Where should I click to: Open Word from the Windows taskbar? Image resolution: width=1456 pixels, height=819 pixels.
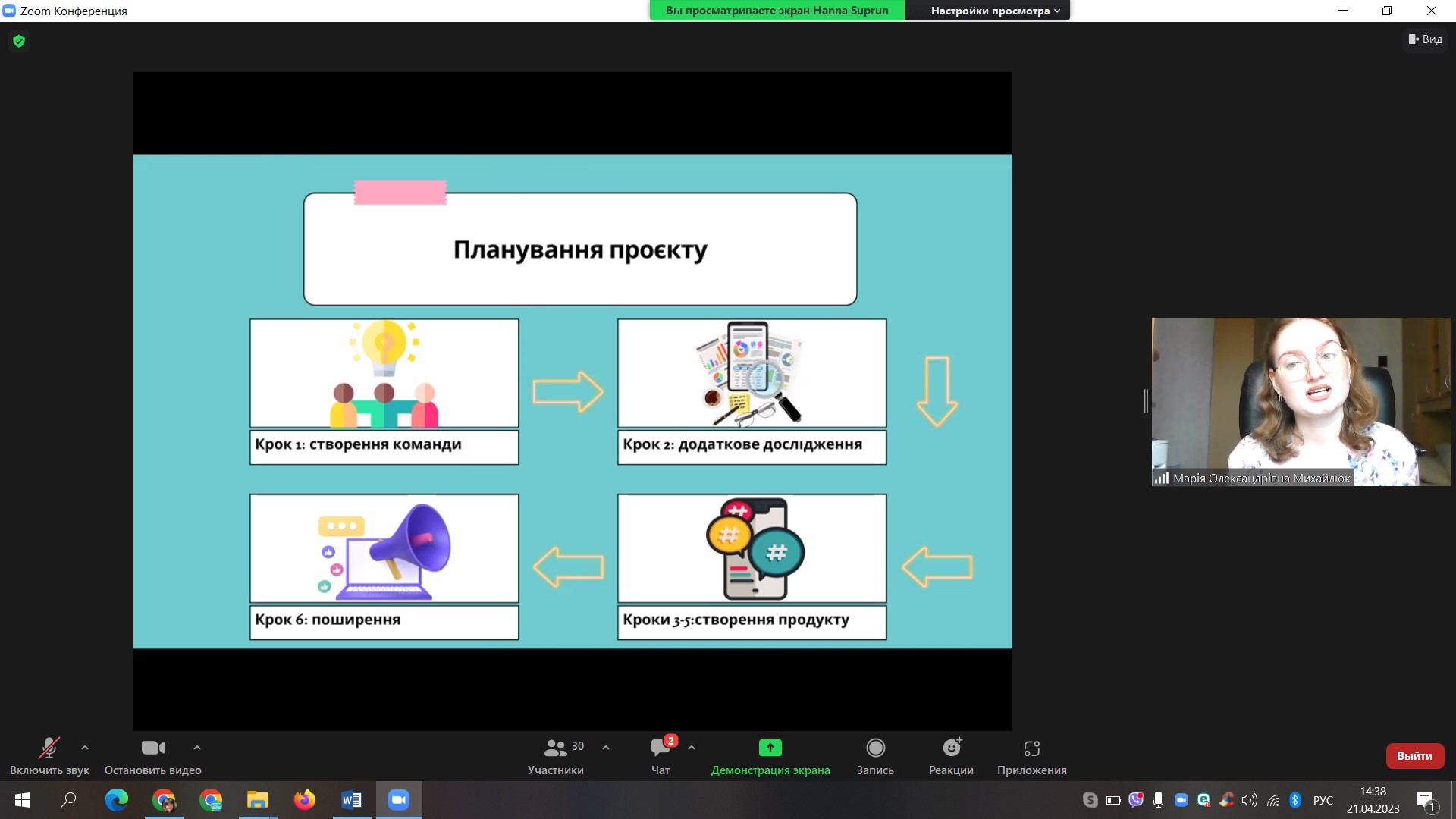click(x=351, y=800)
